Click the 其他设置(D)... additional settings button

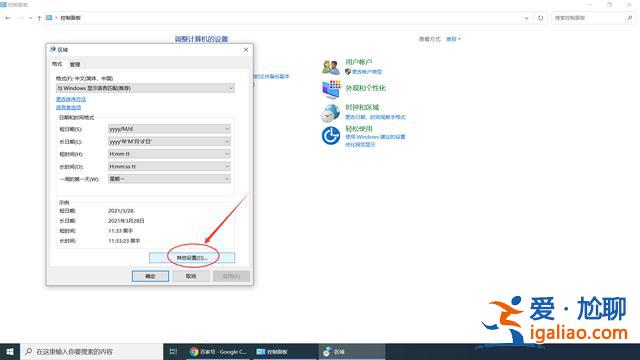coord(192,258)
